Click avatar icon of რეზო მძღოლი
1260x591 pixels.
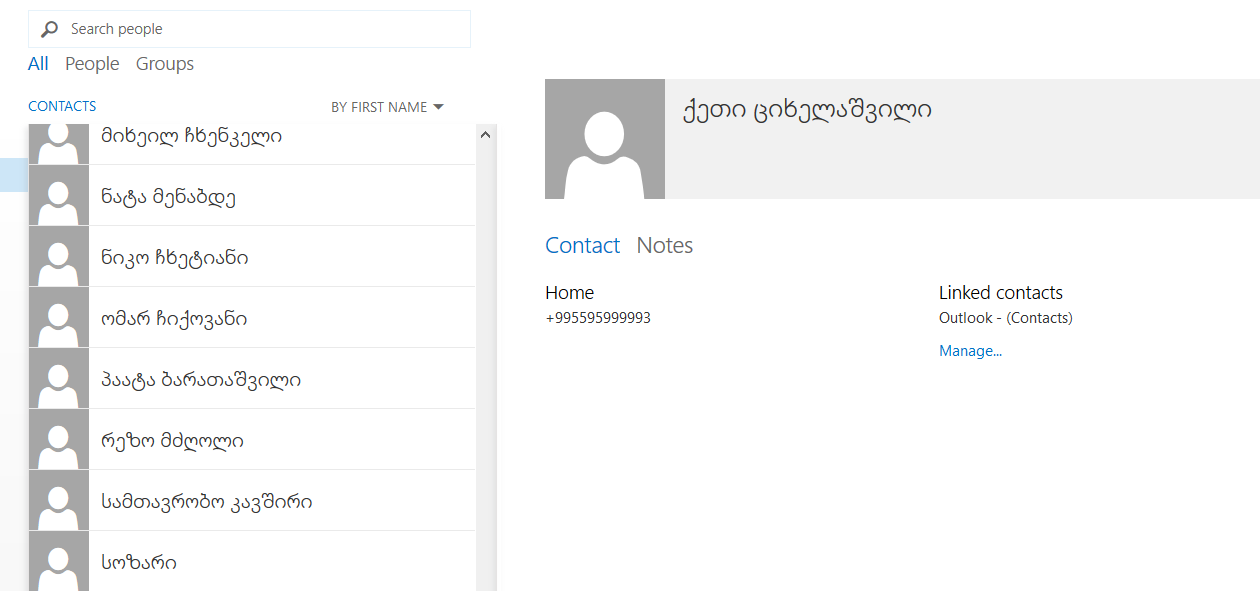59,440
